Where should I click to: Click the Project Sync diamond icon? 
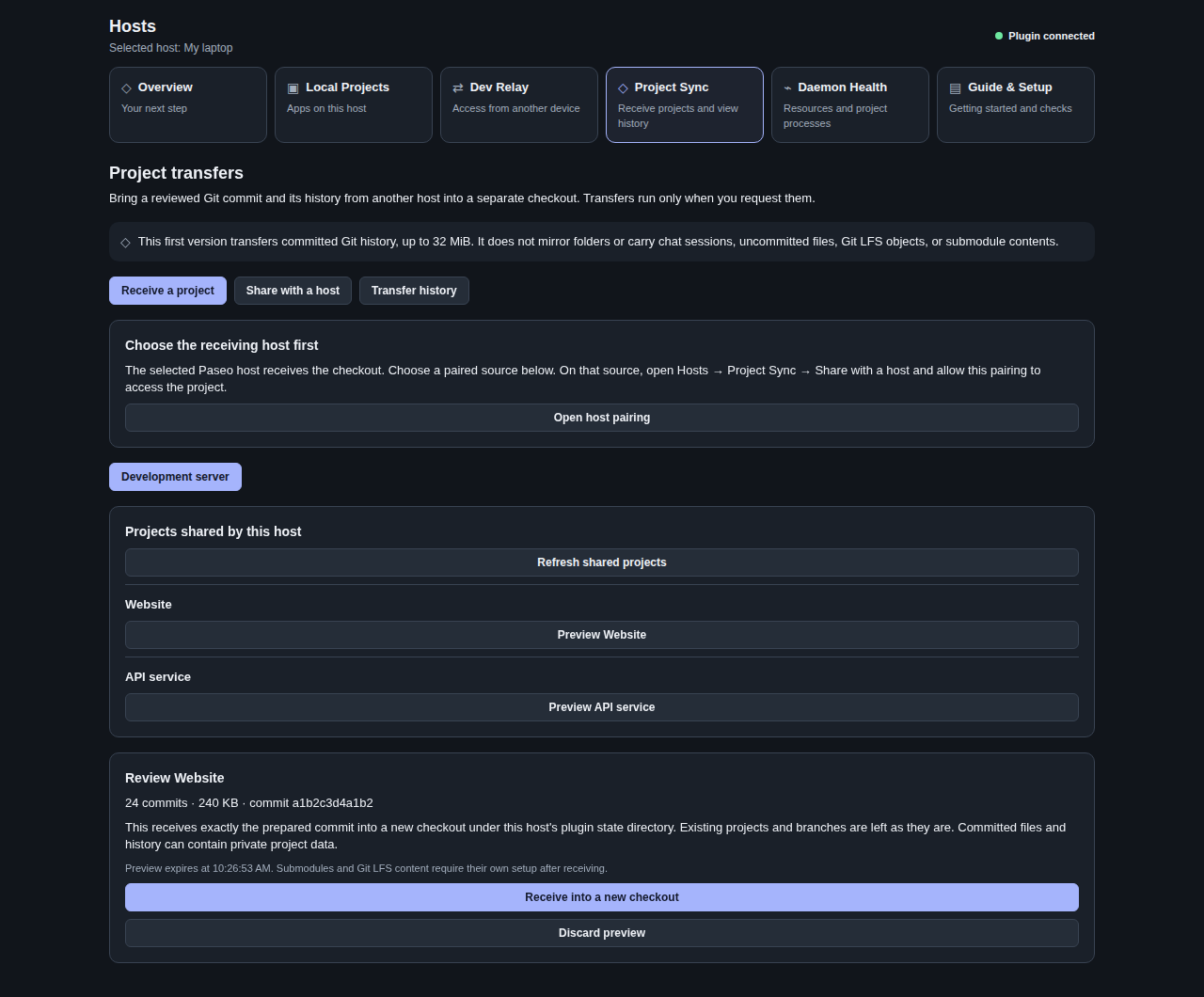point(623,87)
